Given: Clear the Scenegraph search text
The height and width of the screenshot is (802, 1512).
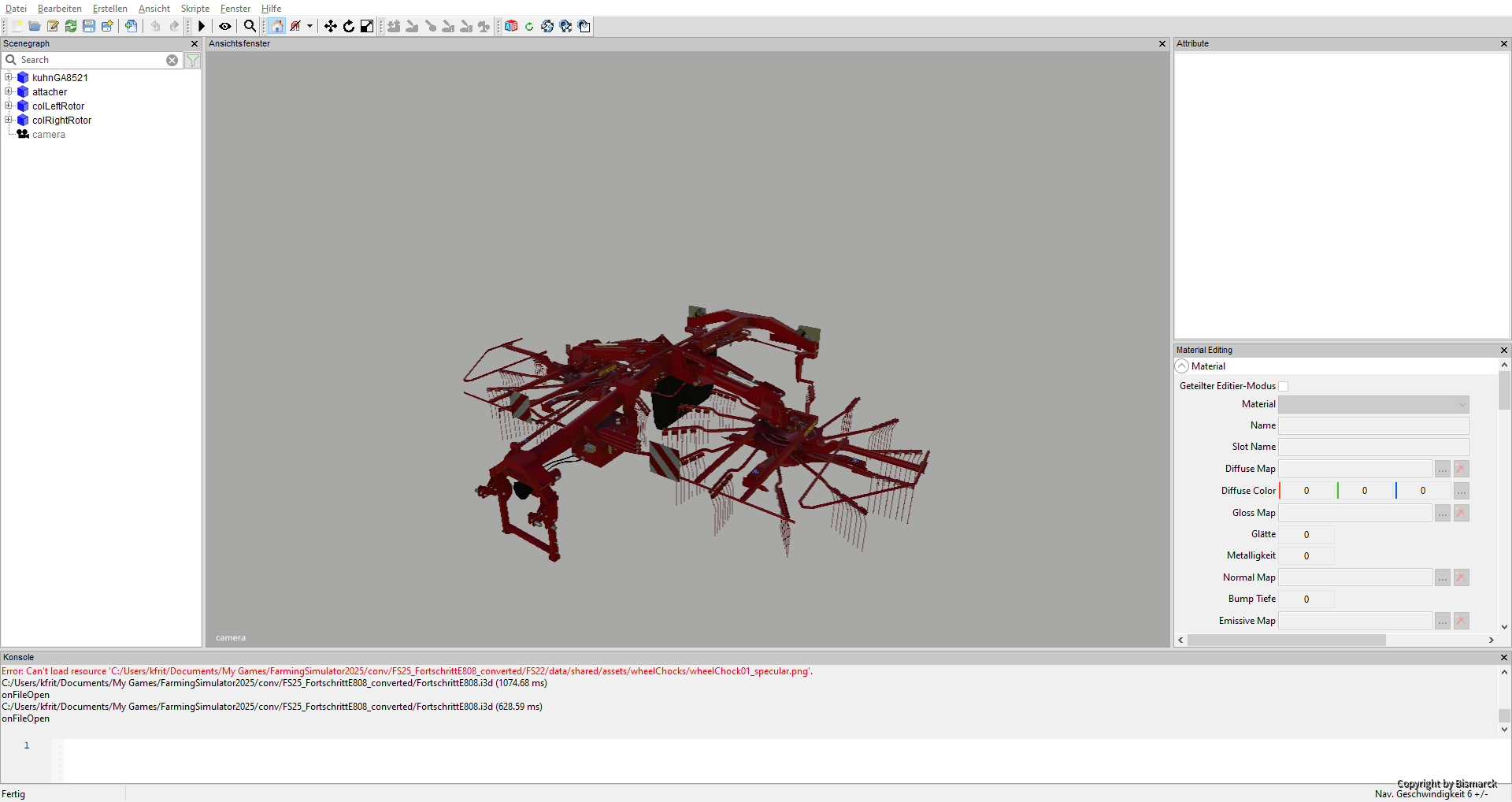Looking at the screenshot, I should click(x=172, y=60).
